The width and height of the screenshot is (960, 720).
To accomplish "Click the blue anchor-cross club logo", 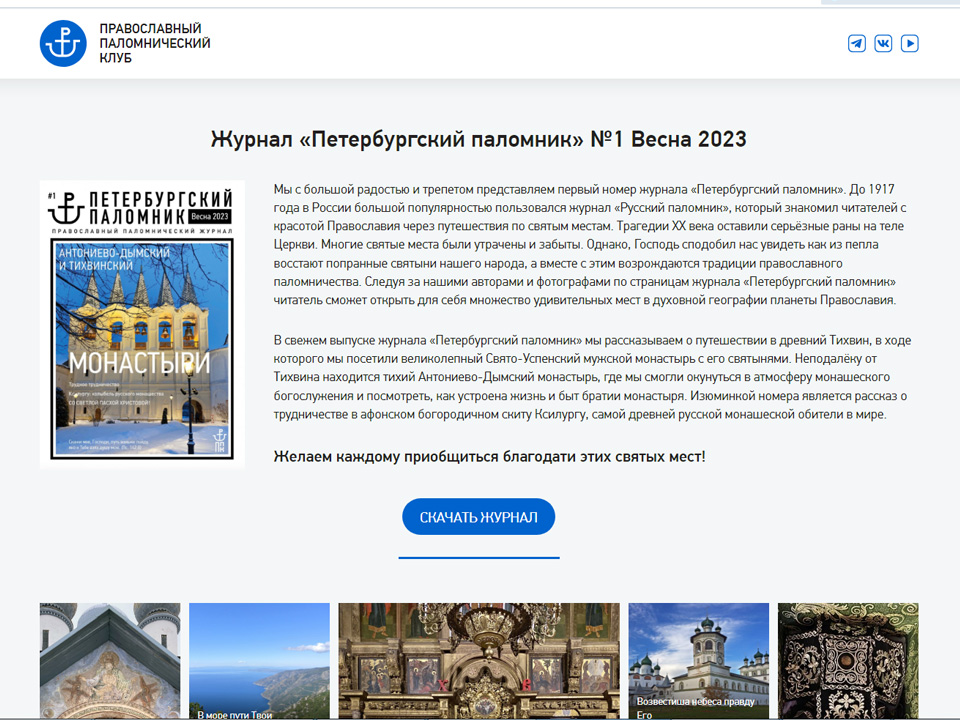I will coord(63,43).
